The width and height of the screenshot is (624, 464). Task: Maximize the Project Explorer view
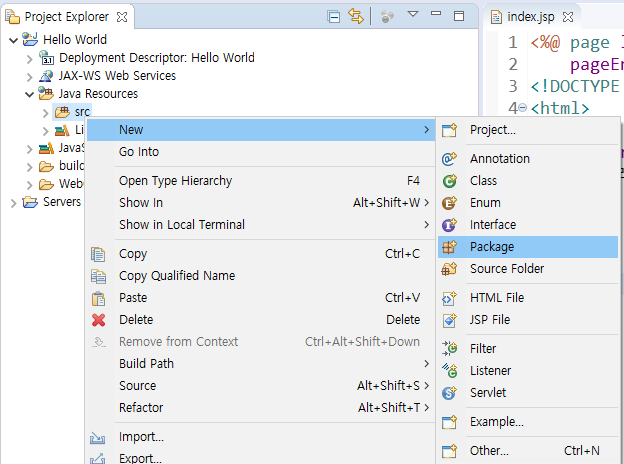[x=459, y=16]
